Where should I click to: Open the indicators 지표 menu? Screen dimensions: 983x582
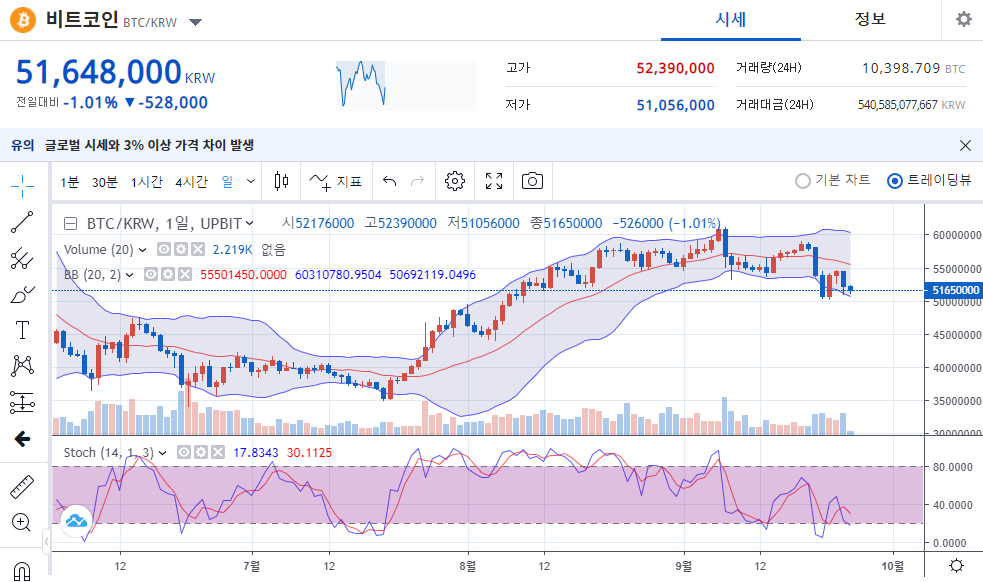tap(335, 181)
